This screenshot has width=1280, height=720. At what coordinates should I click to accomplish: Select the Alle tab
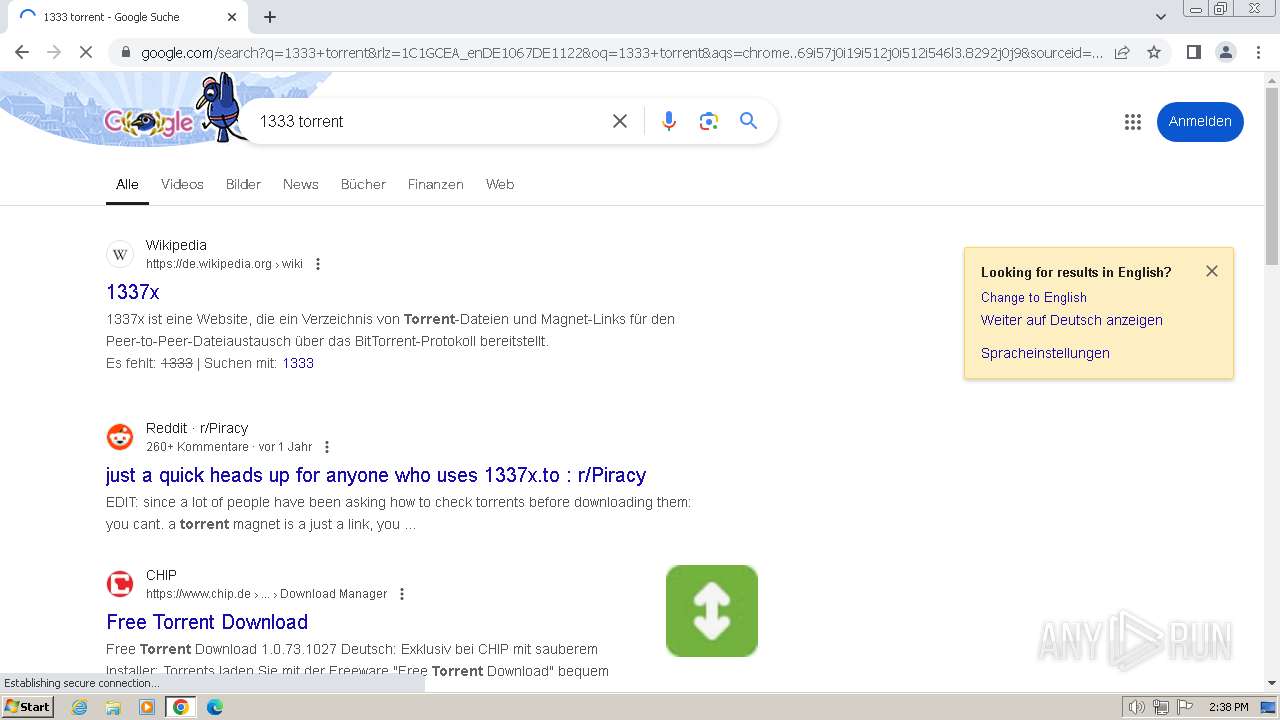127,184
